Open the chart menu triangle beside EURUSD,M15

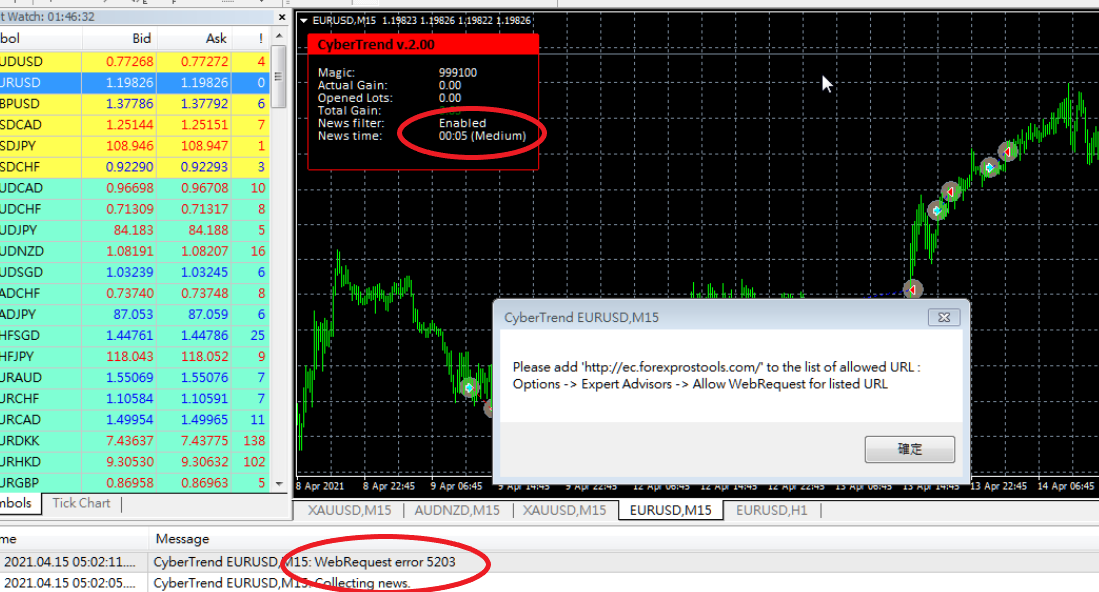click(303, 21)
